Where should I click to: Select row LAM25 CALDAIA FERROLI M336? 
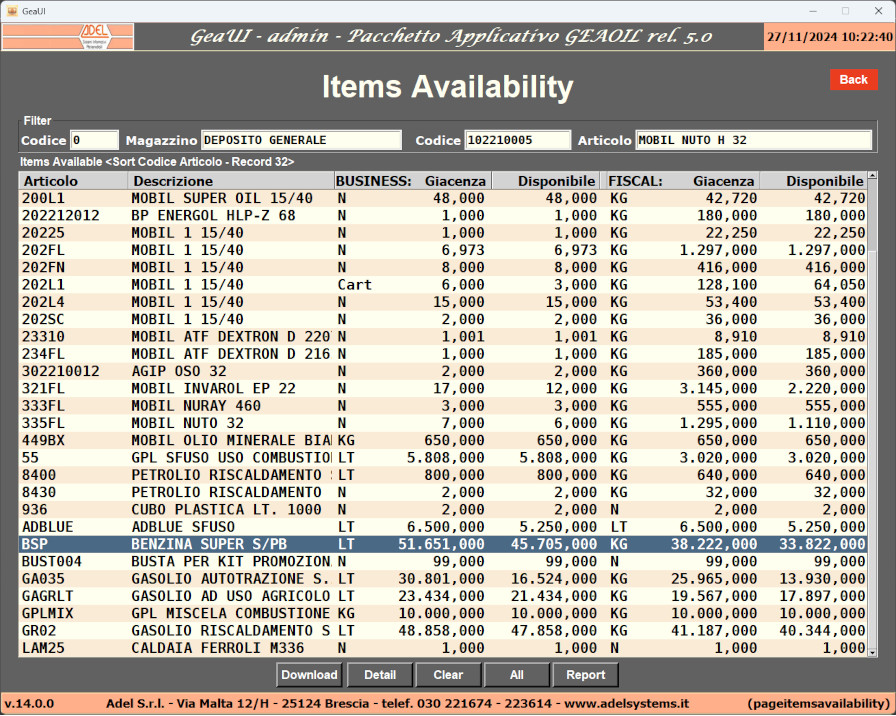443,648
